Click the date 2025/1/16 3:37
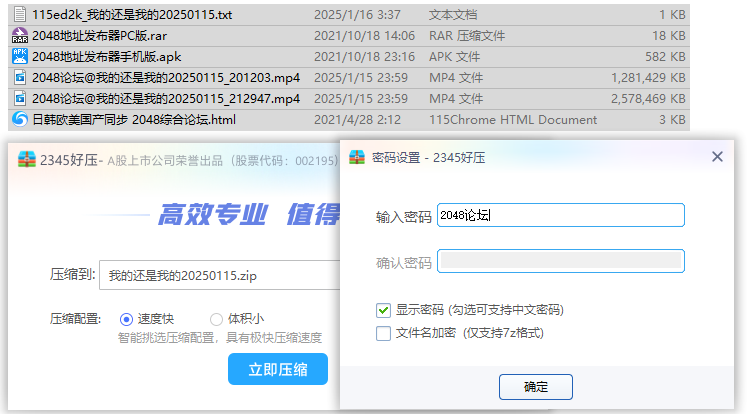 [x=357, y=15]
